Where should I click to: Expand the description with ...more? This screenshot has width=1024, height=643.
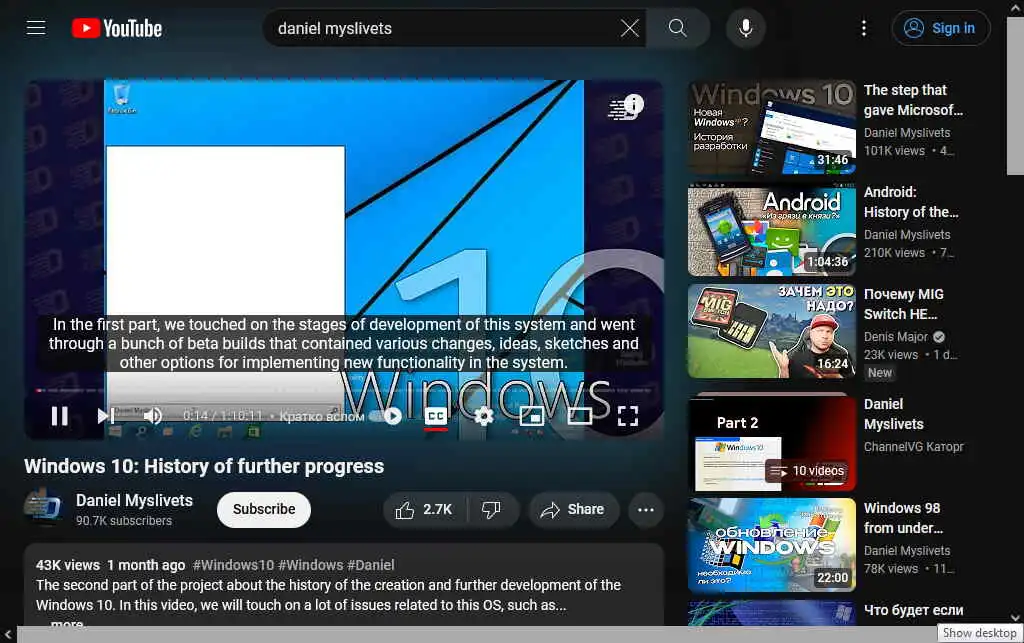pyautogui.click(x=67, y=623)
